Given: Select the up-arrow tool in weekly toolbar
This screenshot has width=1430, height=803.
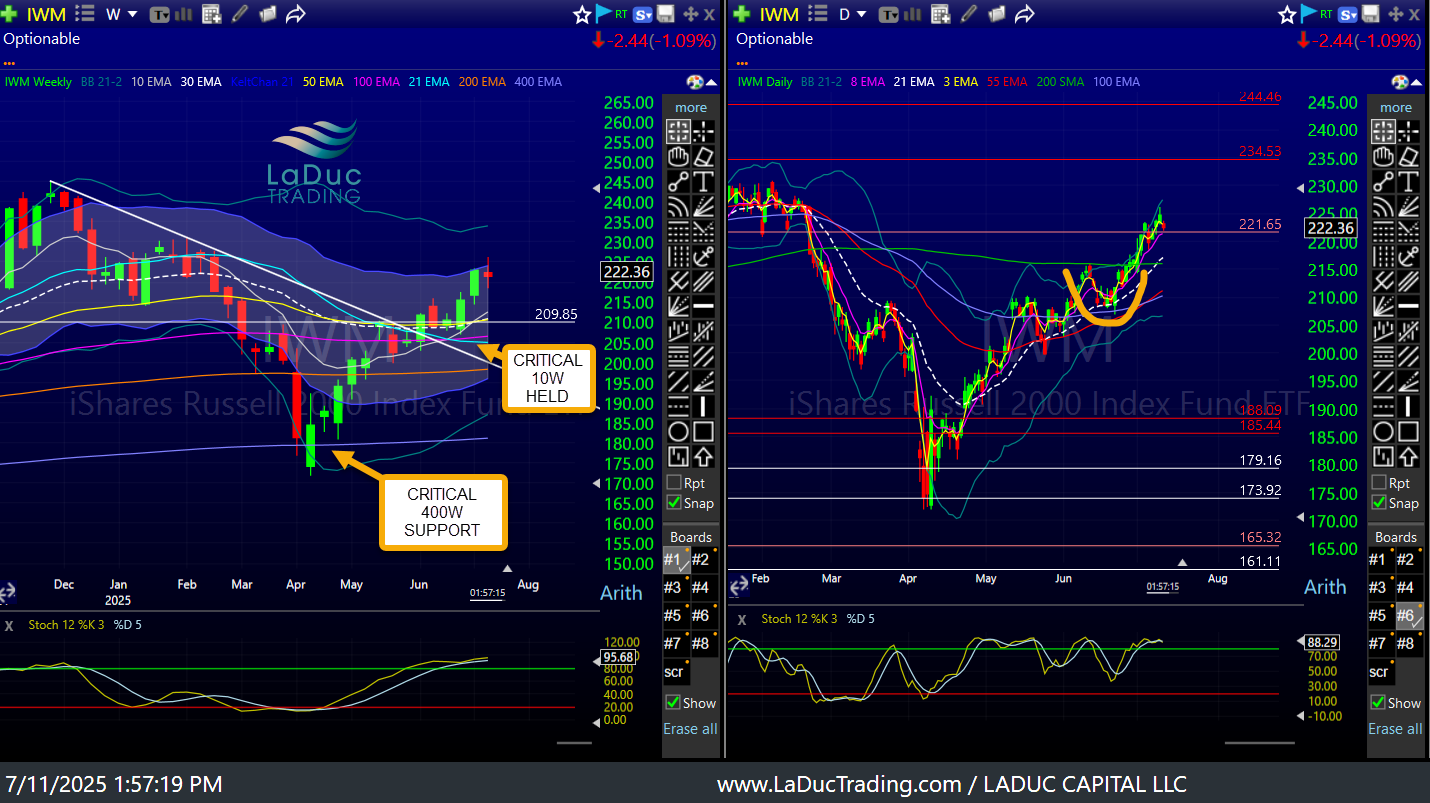Looking at the screenshot, I should coord(703,456).
